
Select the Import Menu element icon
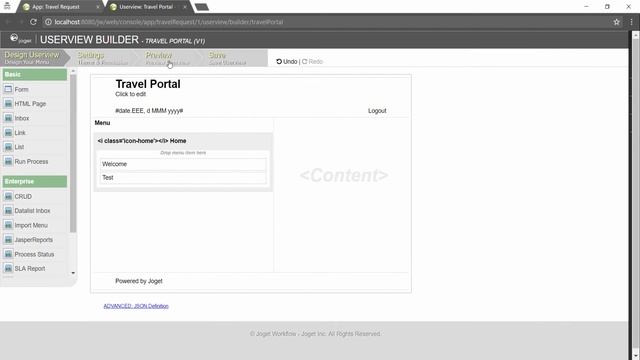(8, 225)
